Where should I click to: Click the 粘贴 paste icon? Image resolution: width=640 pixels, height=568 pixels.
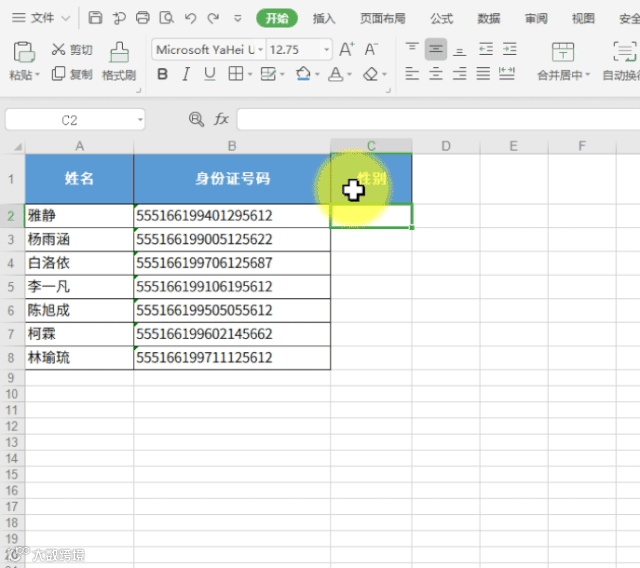click(x=24, y=52)
